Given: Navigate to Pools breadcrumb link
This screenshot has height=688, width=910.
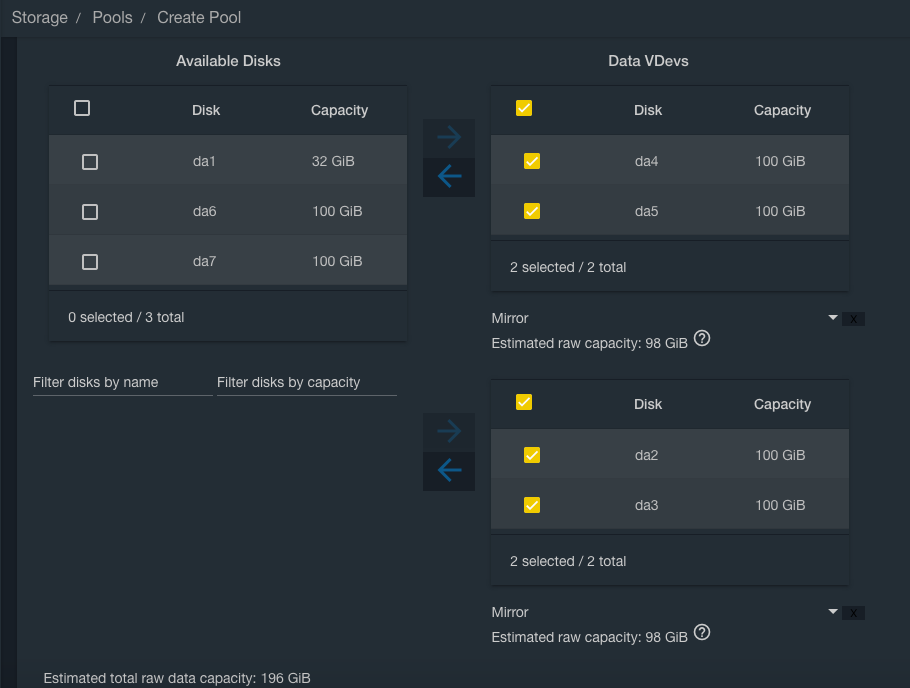Looking at the screenshot, I should tap(112, 18).
